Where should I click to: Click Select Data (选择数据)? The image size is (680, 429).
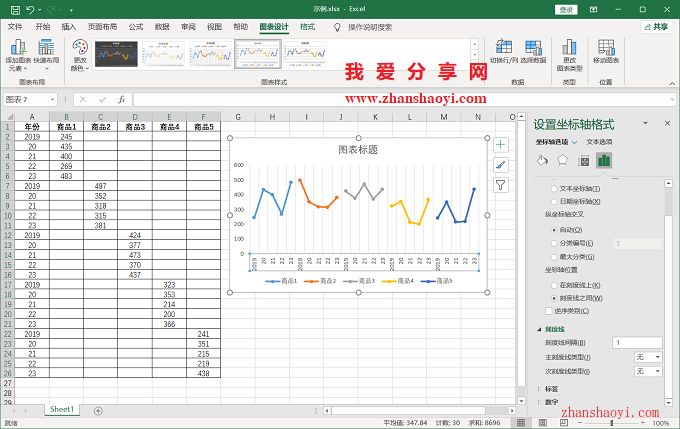point(533,51)
